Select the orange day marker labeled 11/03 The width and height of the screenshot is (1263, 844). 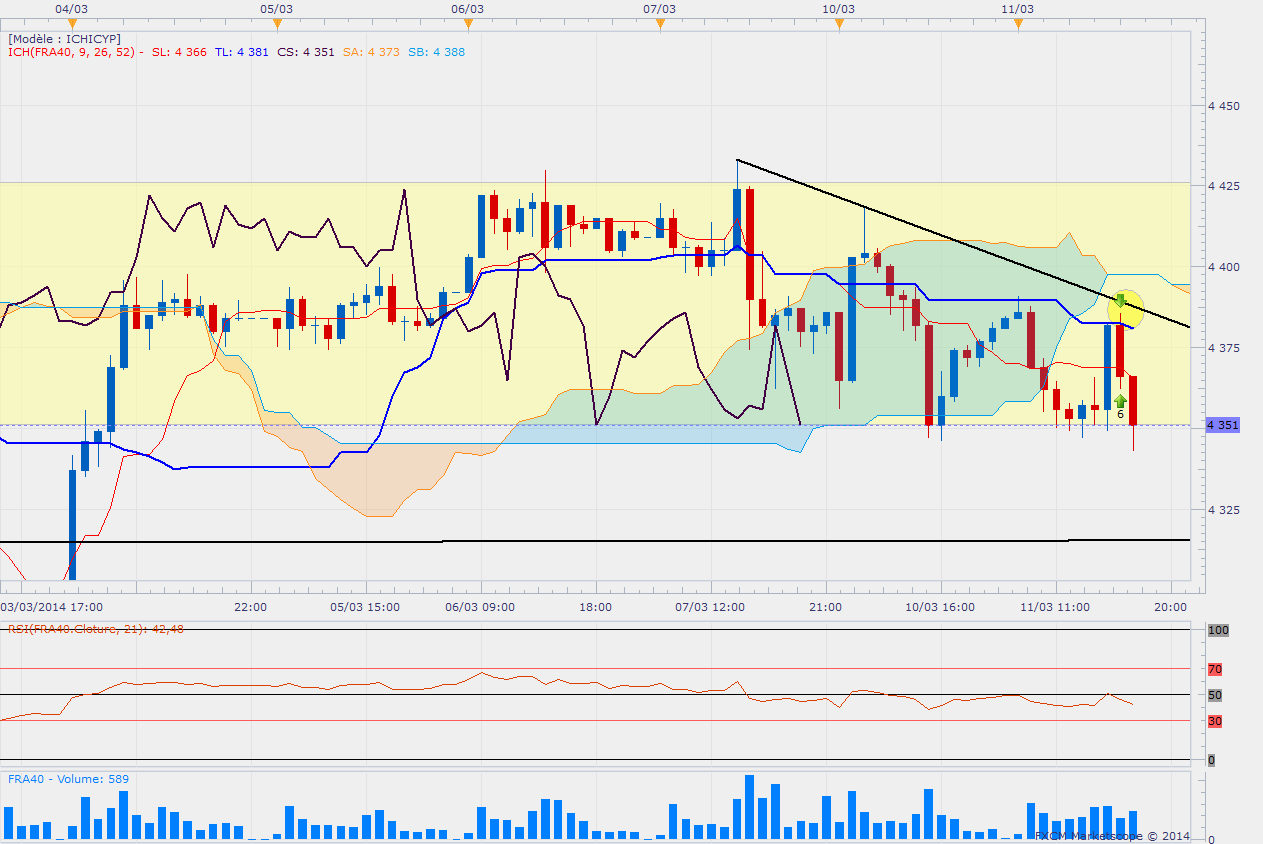[x=1017, y=25]
